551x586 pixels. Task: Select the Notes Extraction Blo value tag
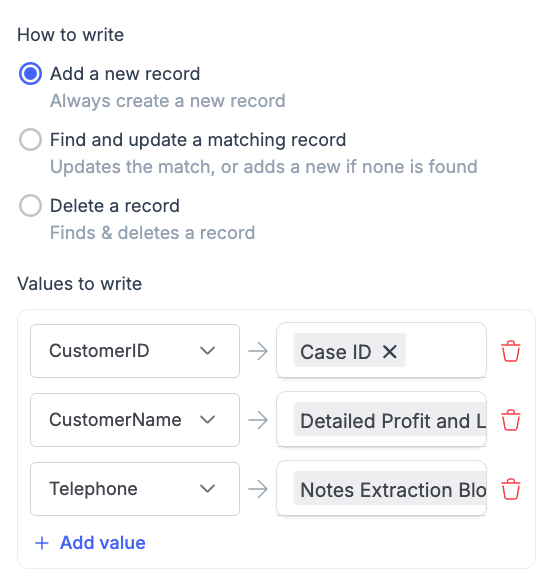(x=390, y=488)
